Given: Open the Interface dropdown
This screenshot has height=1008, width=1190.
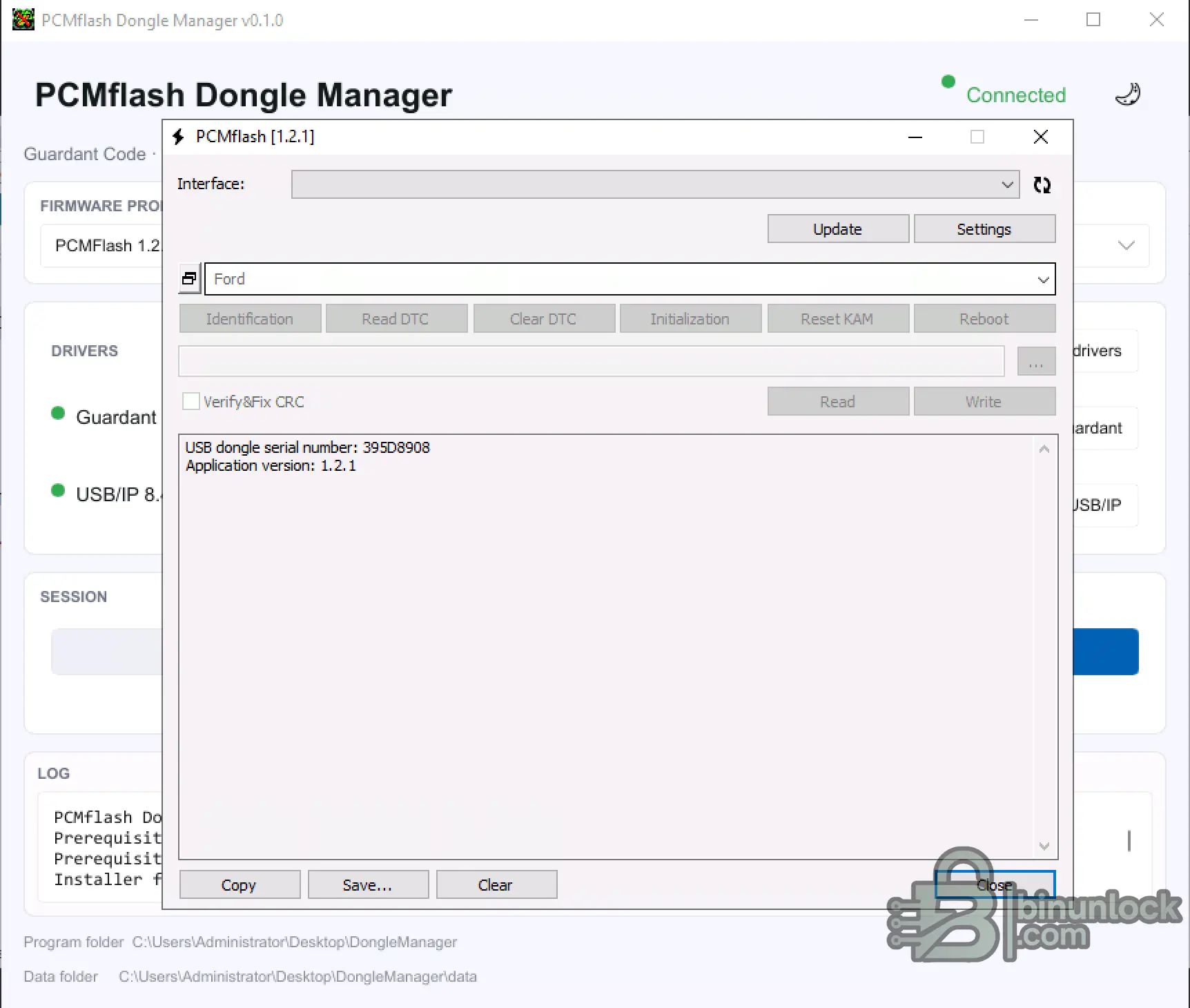Looking at the screenshot, I should tap(655, 184).
